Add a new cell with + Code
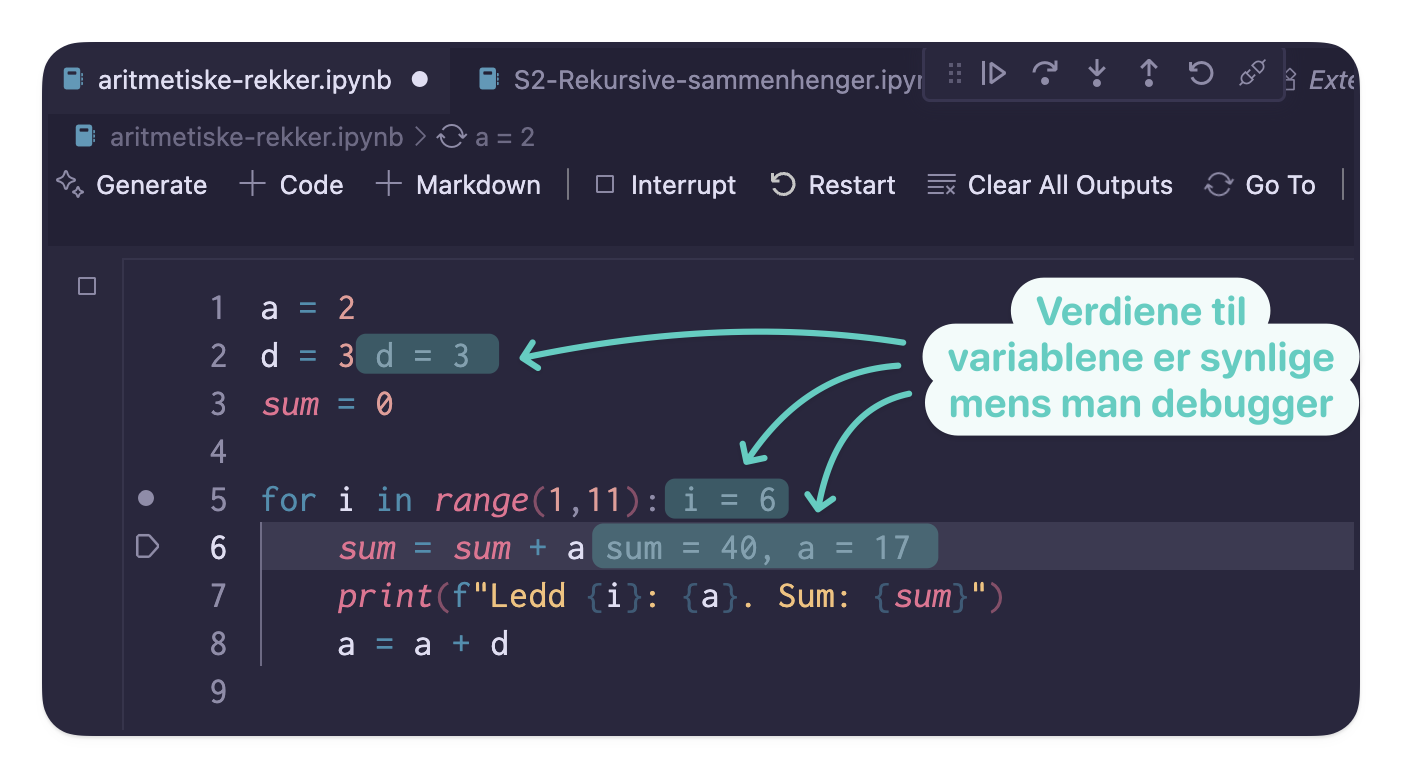1402x778 pixels. (x=291, y=184)
